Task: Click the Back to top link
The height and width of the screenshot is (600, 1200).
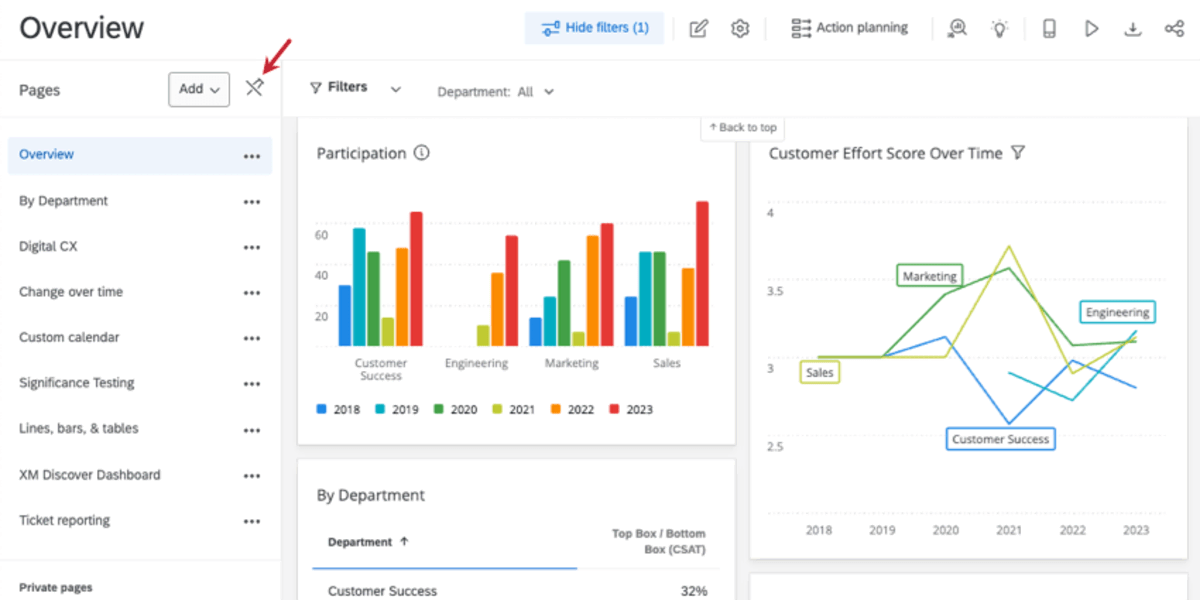Action: coord(742,128)
